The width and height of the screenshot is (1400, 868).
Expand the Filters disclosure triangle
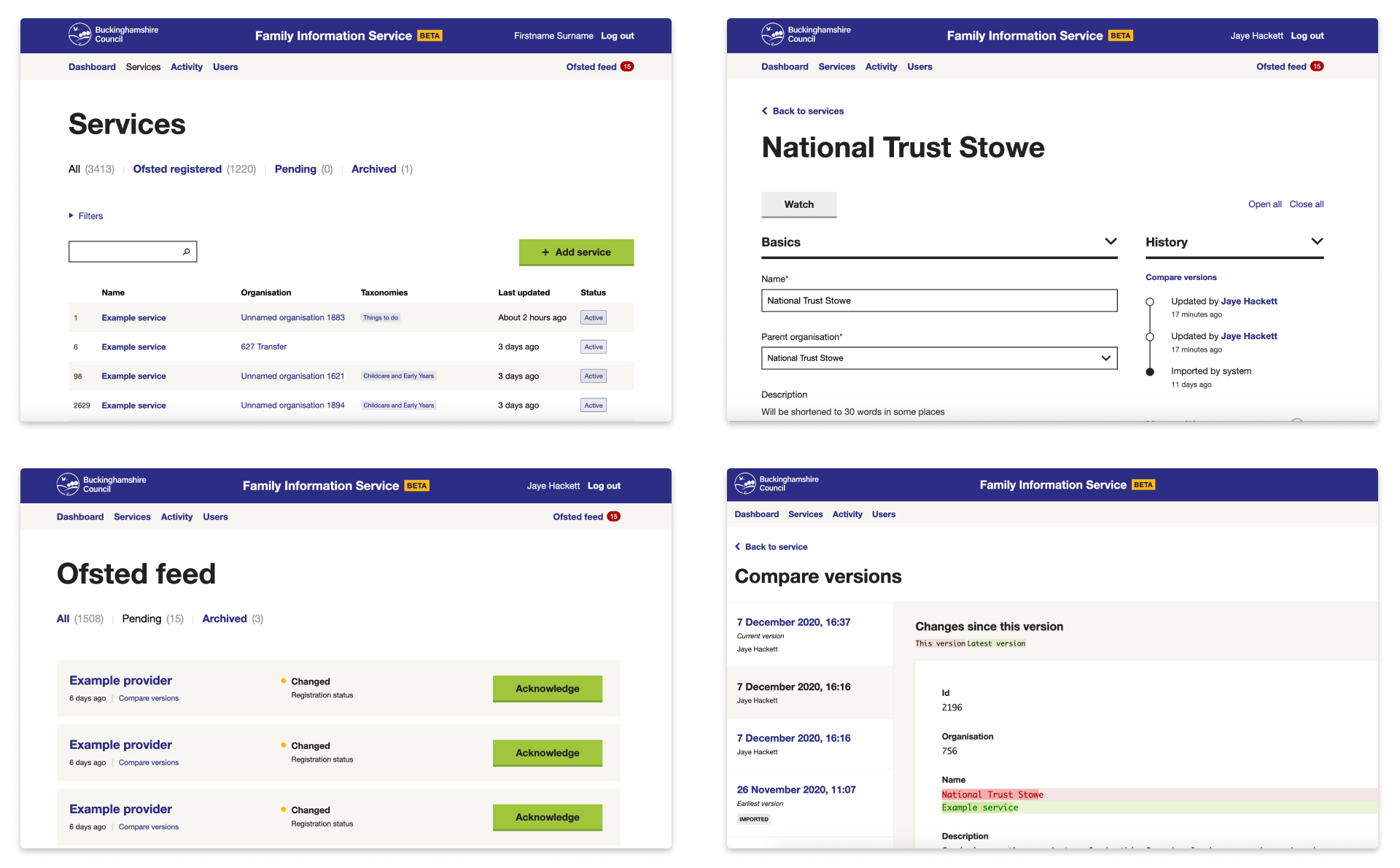[71, 216]
